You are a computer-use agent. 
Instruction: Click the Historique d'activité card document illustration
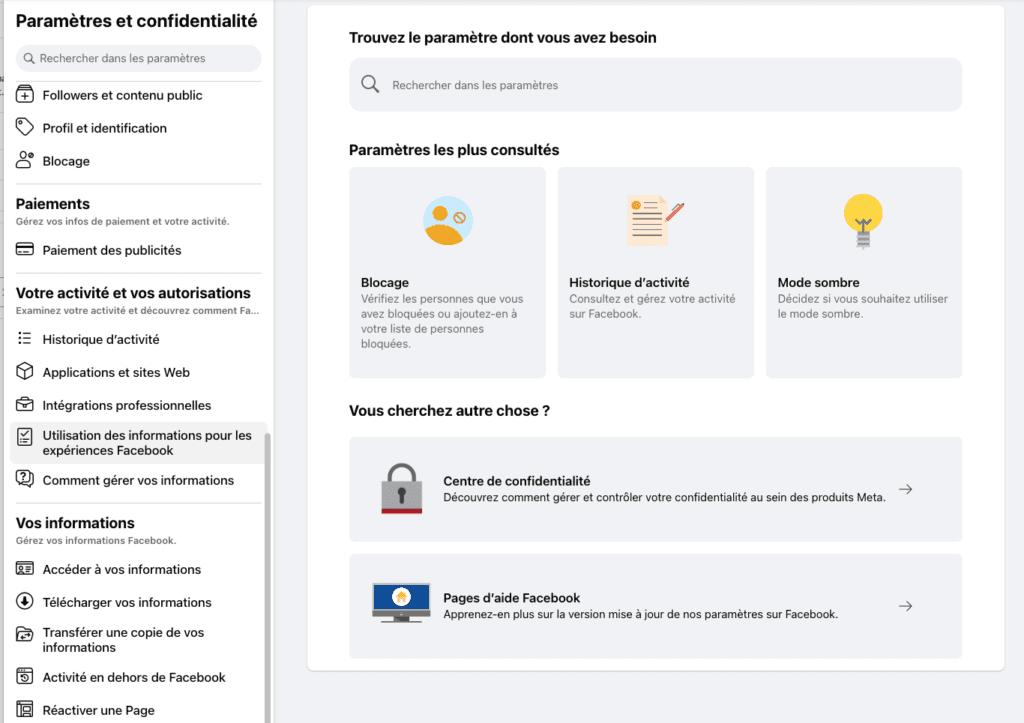point(655,221)
